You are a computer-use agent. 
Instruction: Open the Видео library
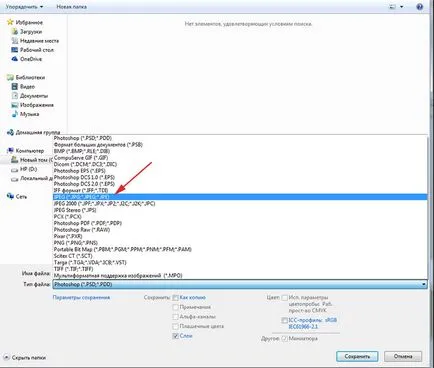[x=27, y=86]
